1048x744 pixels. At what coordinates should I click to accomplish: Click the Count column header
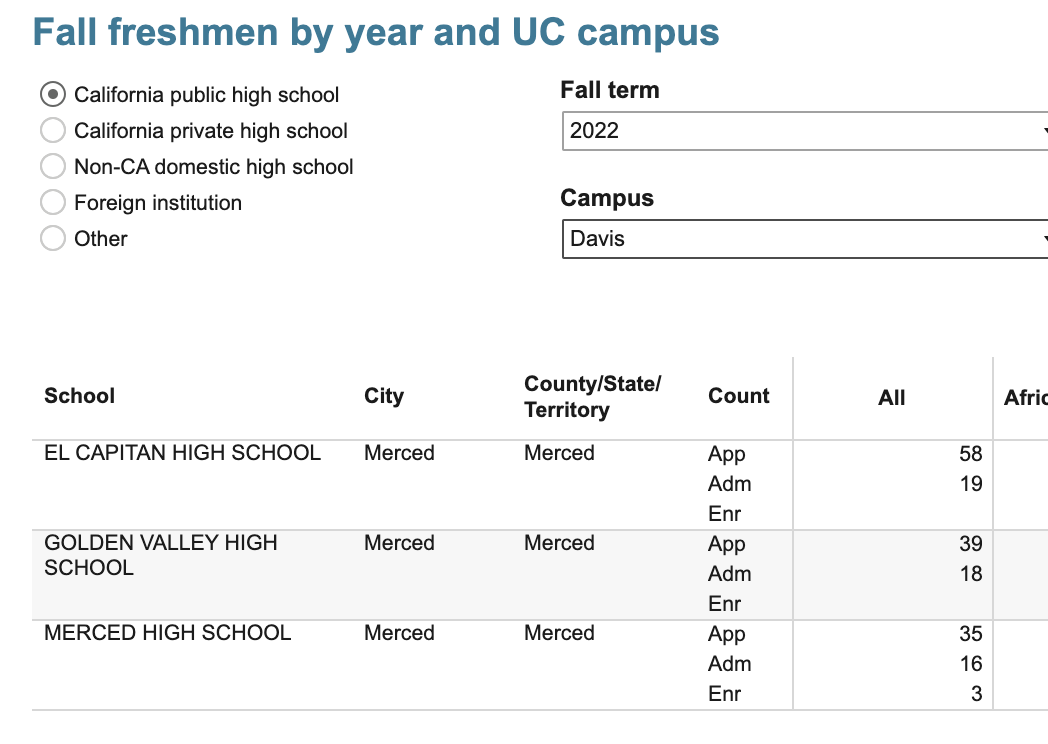[x=739, y=396]
